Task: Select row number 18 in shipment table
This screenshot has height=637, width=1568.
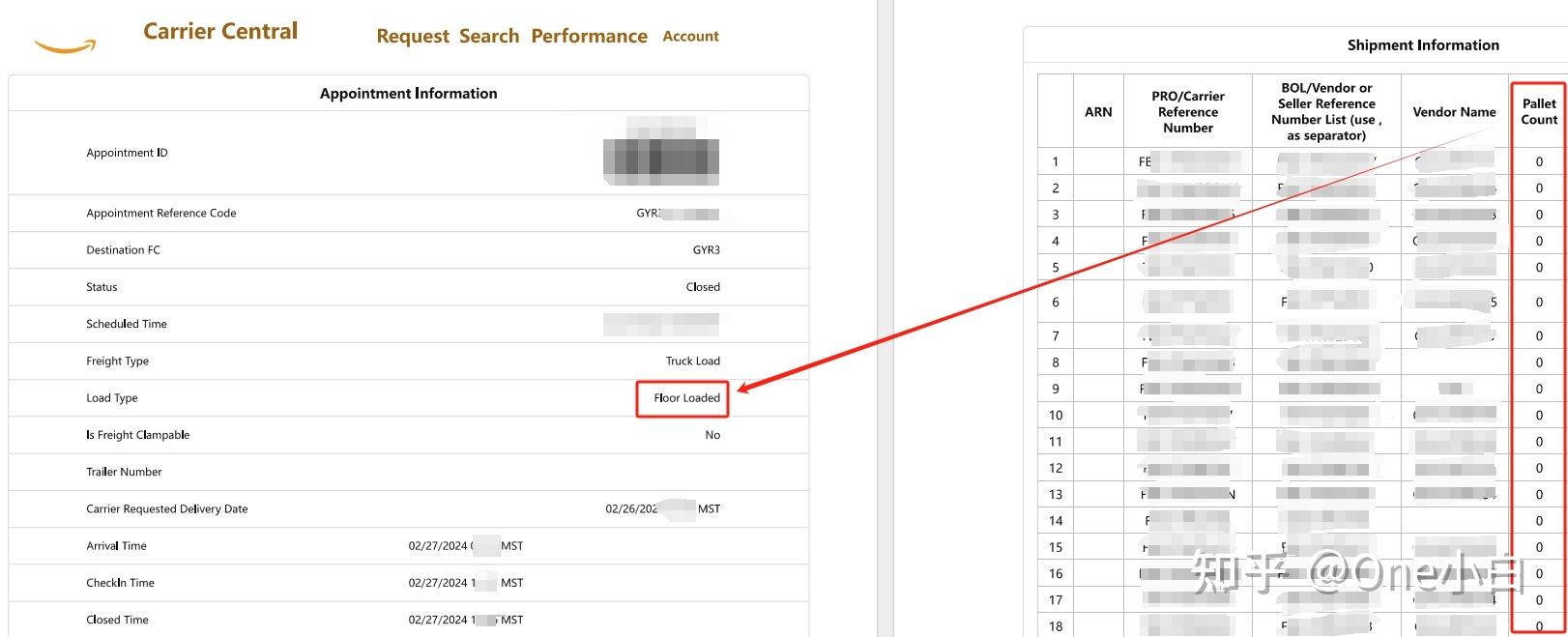Action: coord(1055,625)
